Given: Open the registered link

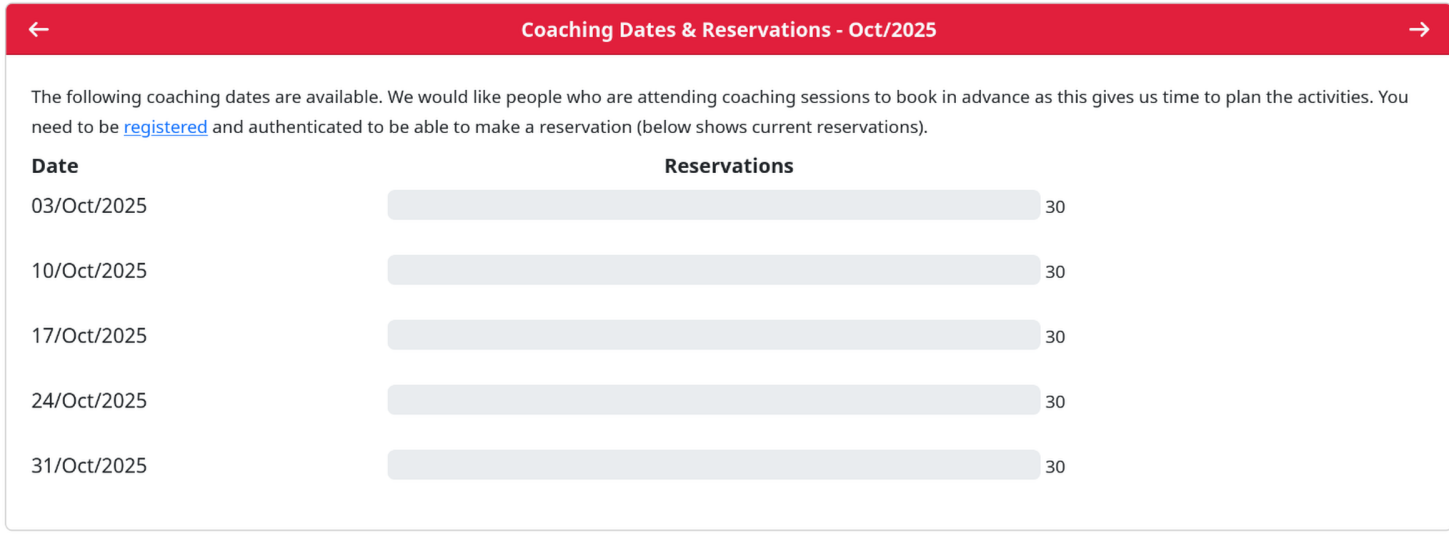Looking at the screenshot, I should click(165, 127).
